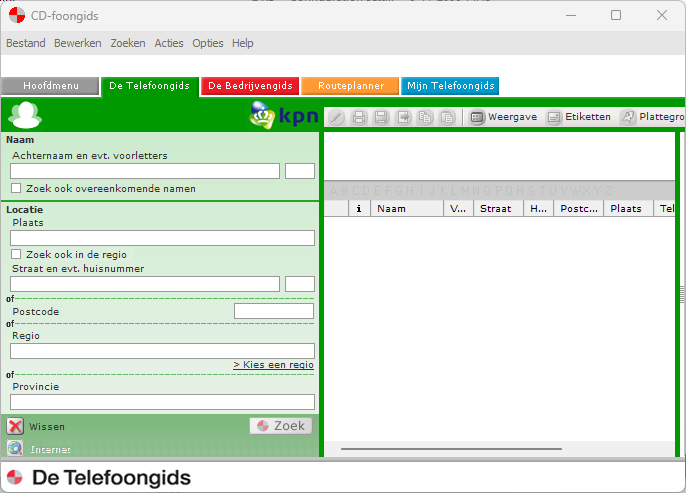The image size is (686, 493).
Task: Sort by the Straat column header
Action: click(498, 209)
